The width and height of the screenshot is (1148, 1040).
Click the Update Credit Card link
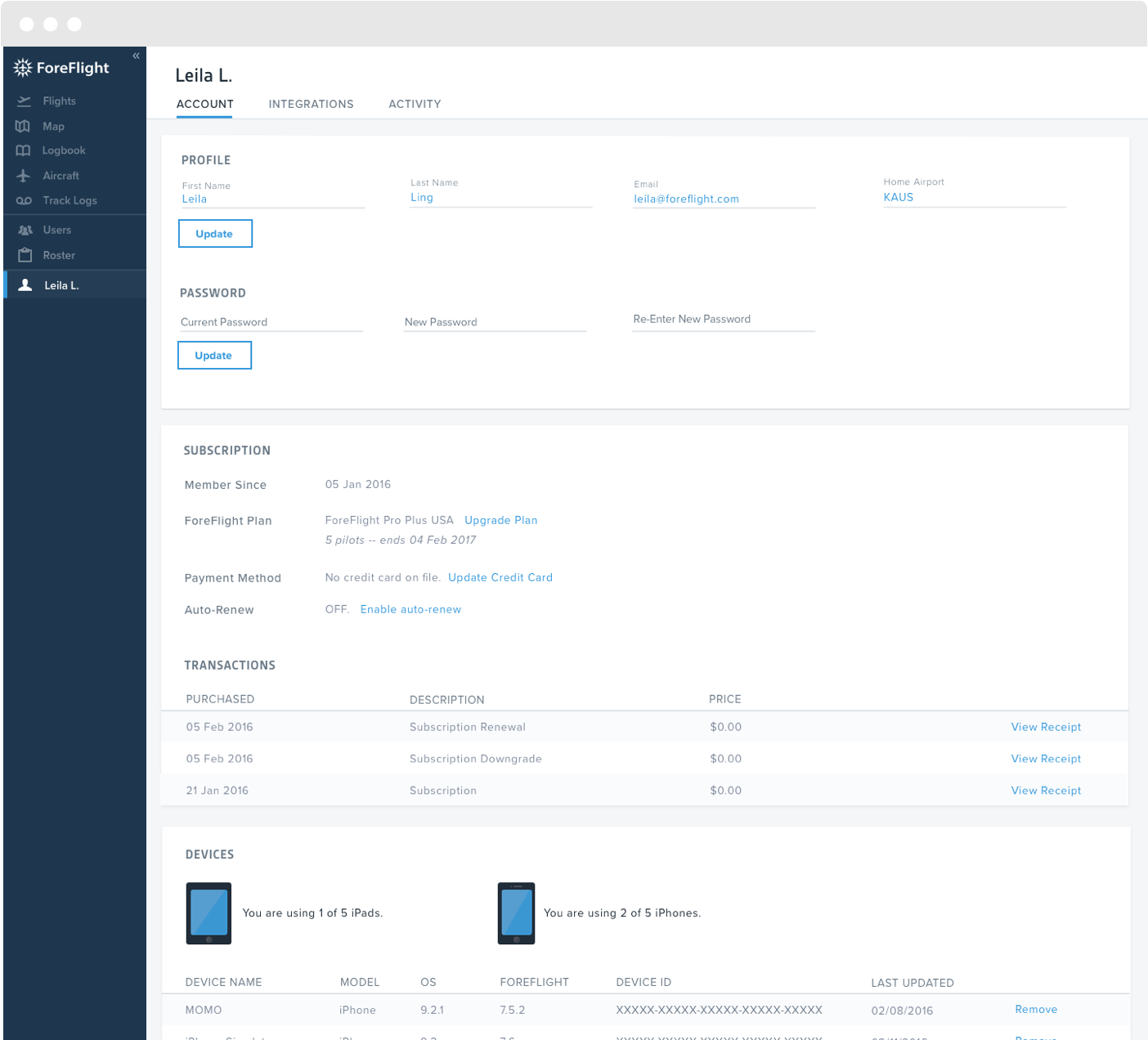(x=500, y=578)
